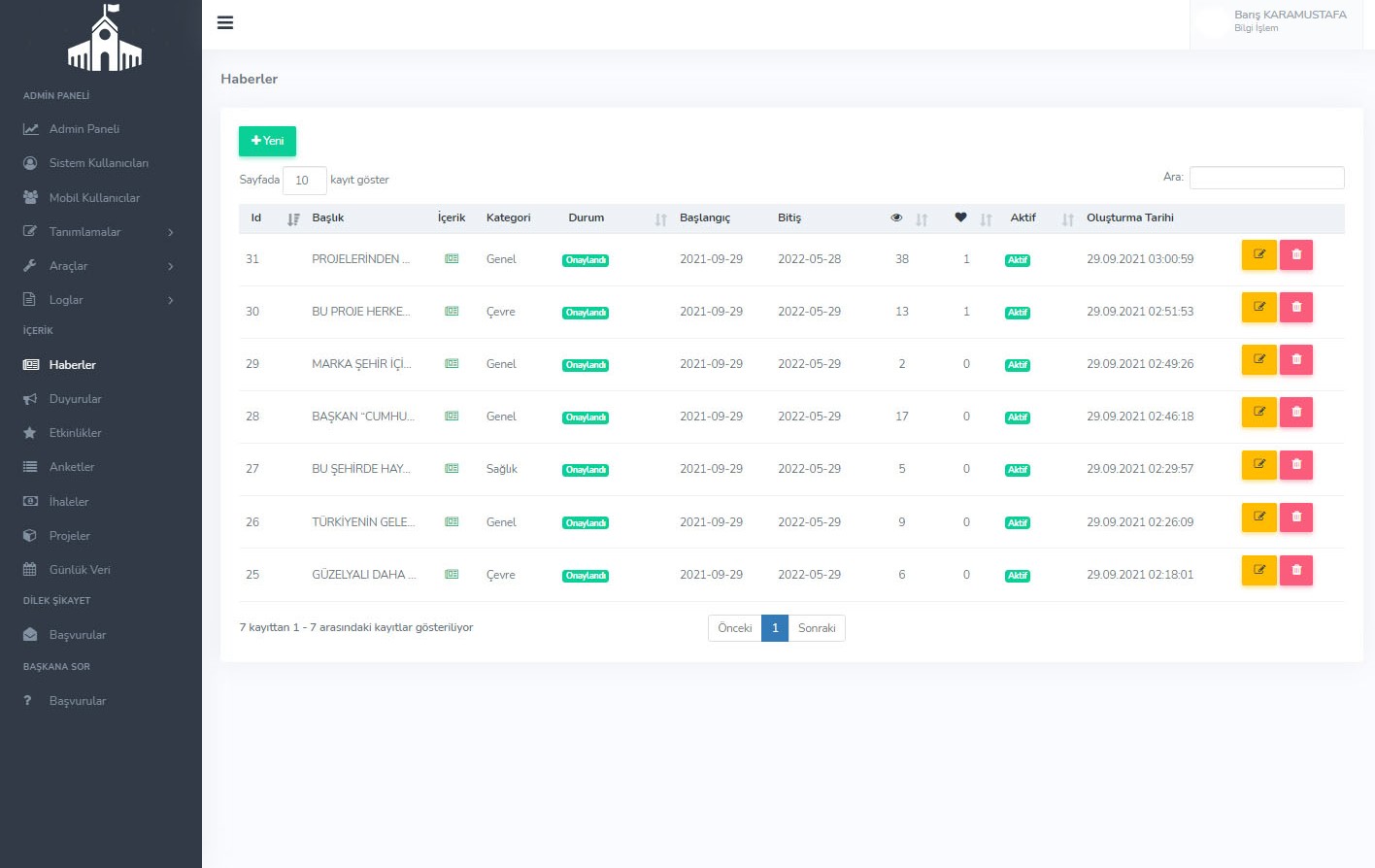The image size is (1375, 868).
Task: Toggle Aktif badge for Id 28 row
Action: [x=1018, y=417]
